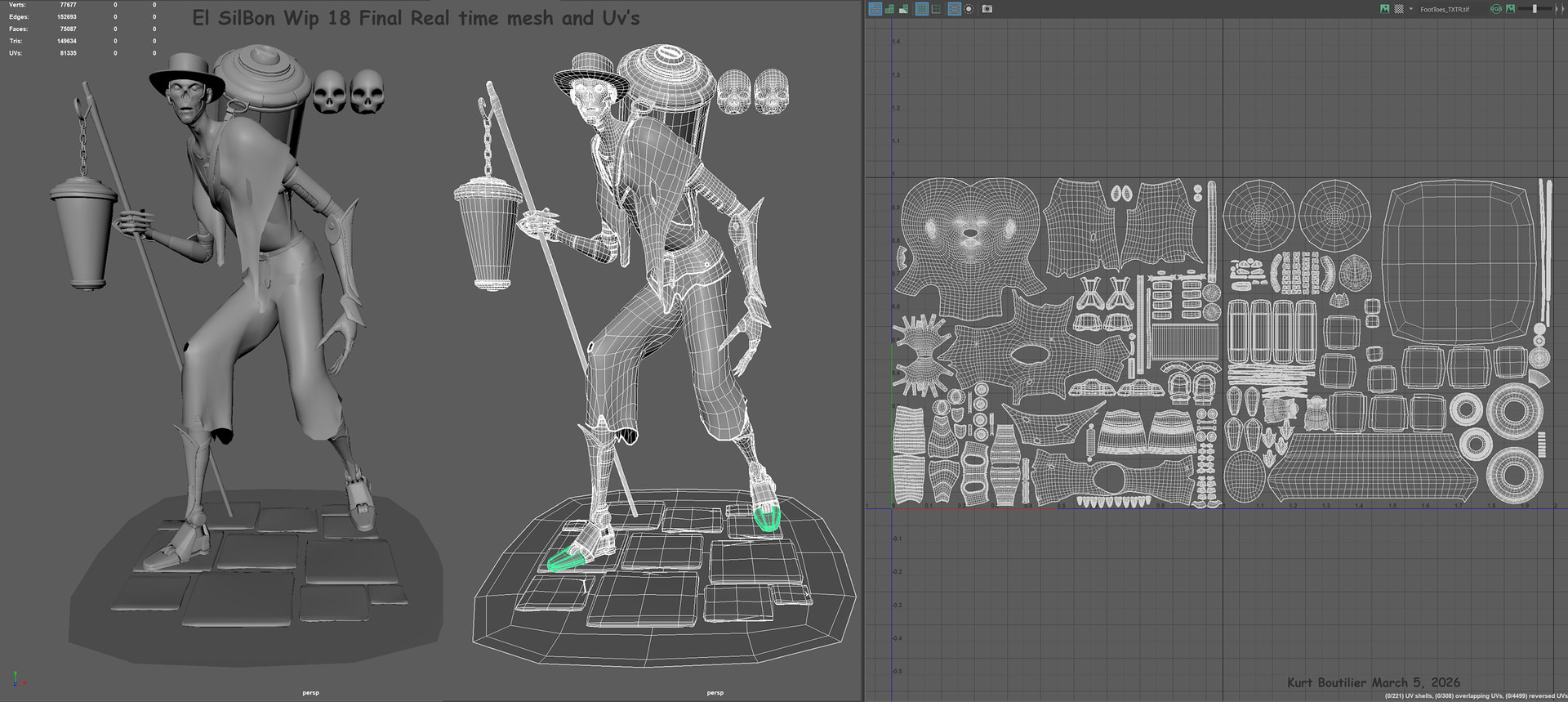The image size is (1568, 702).
Task: Adjust the image dimming slider handle
Action: pyautogui.click(x=1535, y=9)
